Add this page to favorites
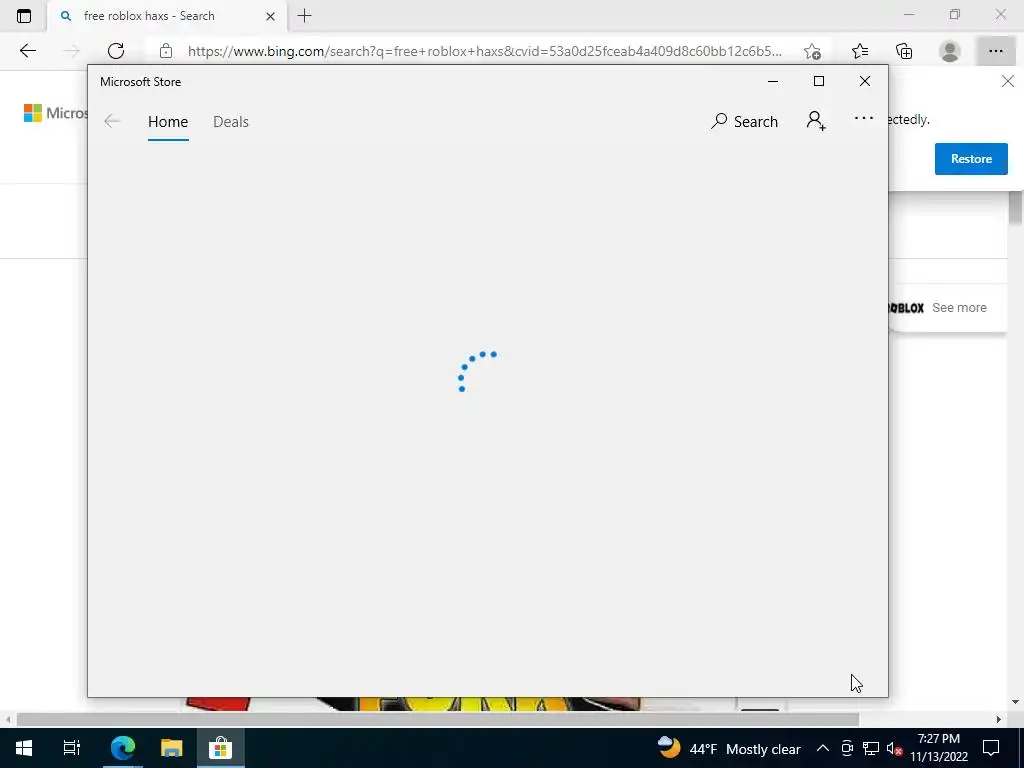This screenshot has width=1024, height=768. [x=812, y=51]
